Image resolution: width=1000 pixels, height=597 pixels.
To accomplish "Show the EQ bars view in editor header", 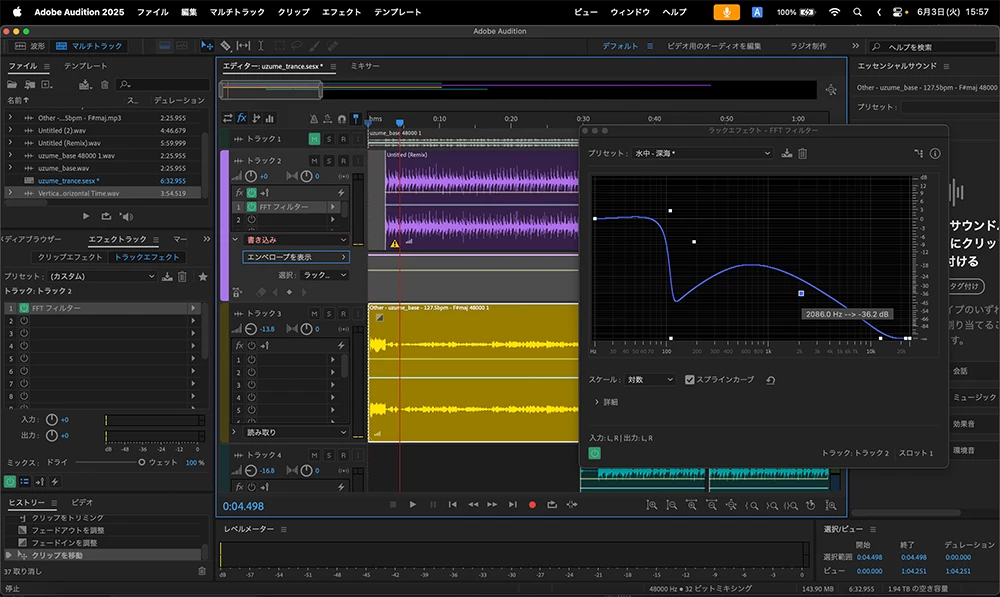I will point(269,118).
